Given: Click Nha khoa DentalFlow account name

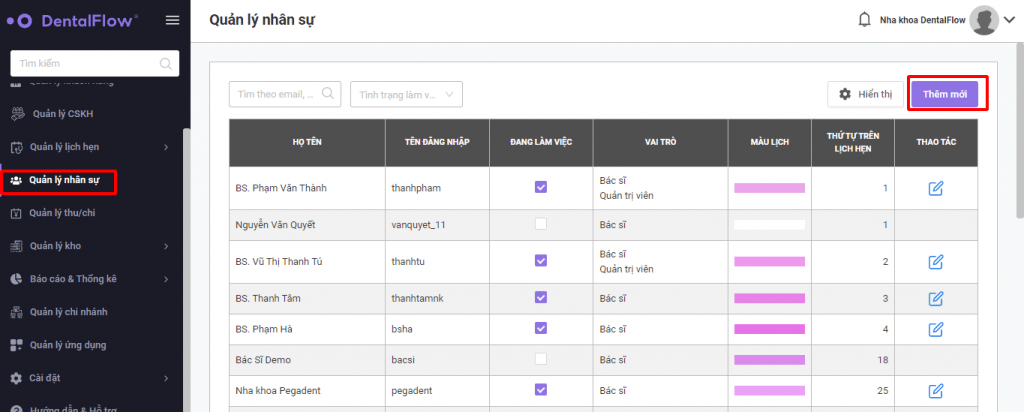Looking at the screenshot, I should [922, 21].
